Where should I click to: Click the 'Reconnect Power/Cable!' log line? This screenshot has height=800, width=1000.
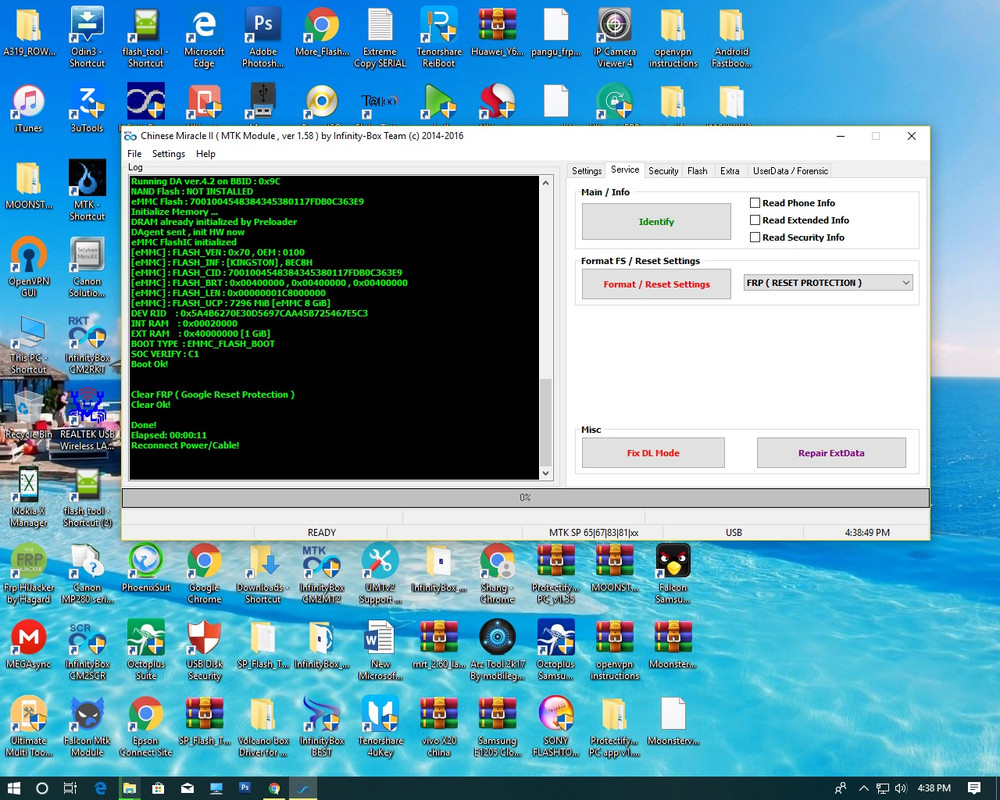click(x=185, y=445)
